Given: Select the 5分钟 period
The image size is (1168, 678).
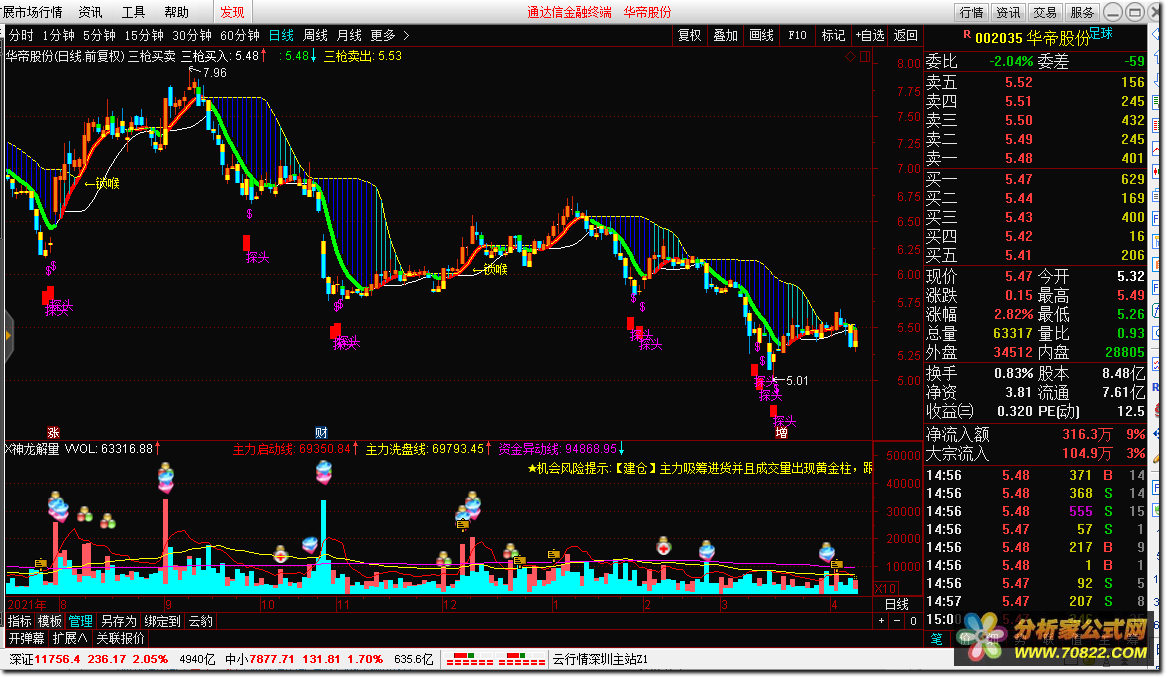Looking at the screenshot, I should (99, 35).
